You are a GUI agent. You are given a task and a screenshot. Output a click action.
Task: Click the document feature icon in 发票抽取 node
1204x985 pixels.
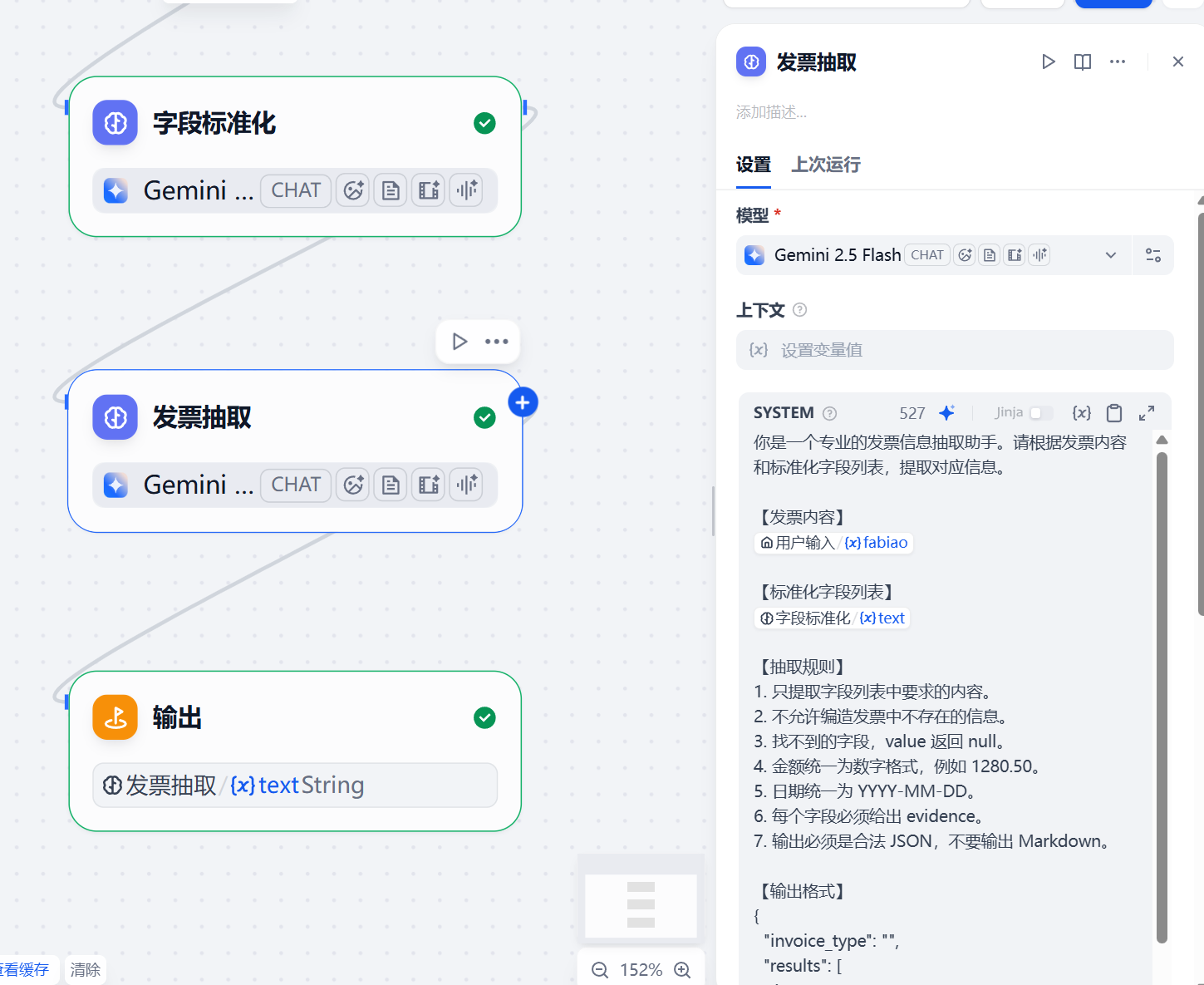(391, 485)
